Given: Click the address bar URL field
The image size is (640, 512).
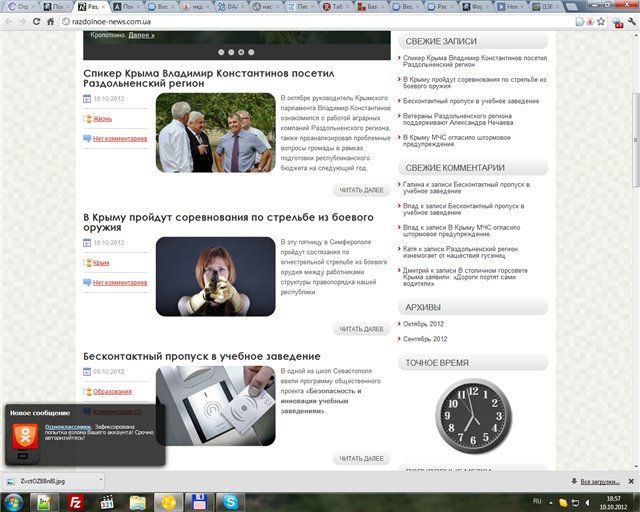Looking at the screenshot, I should 316,22.
